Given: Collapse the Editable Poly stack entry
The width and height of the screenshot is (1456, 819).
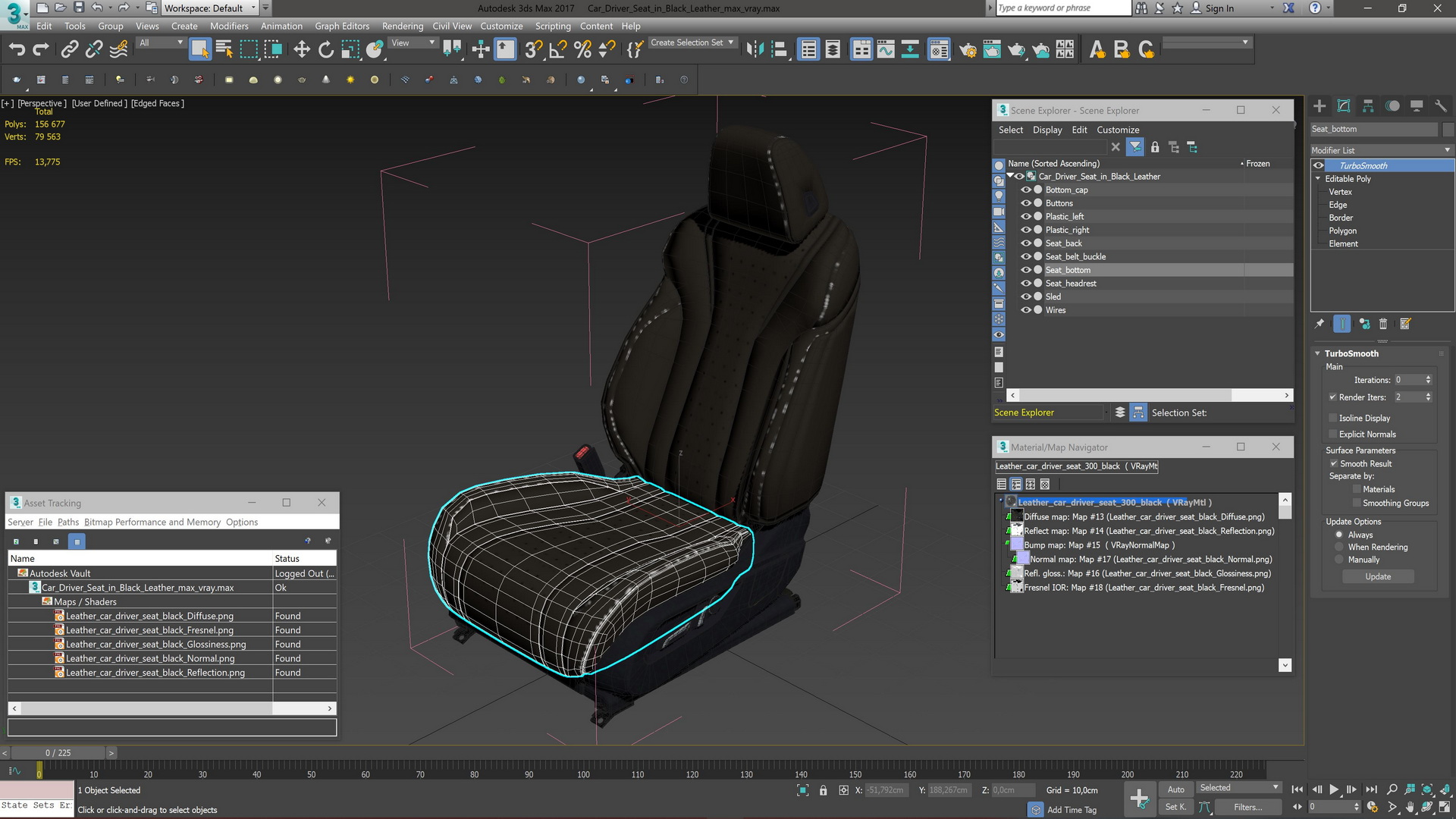Looking at the screenshot, I should tap(1318, 178).
